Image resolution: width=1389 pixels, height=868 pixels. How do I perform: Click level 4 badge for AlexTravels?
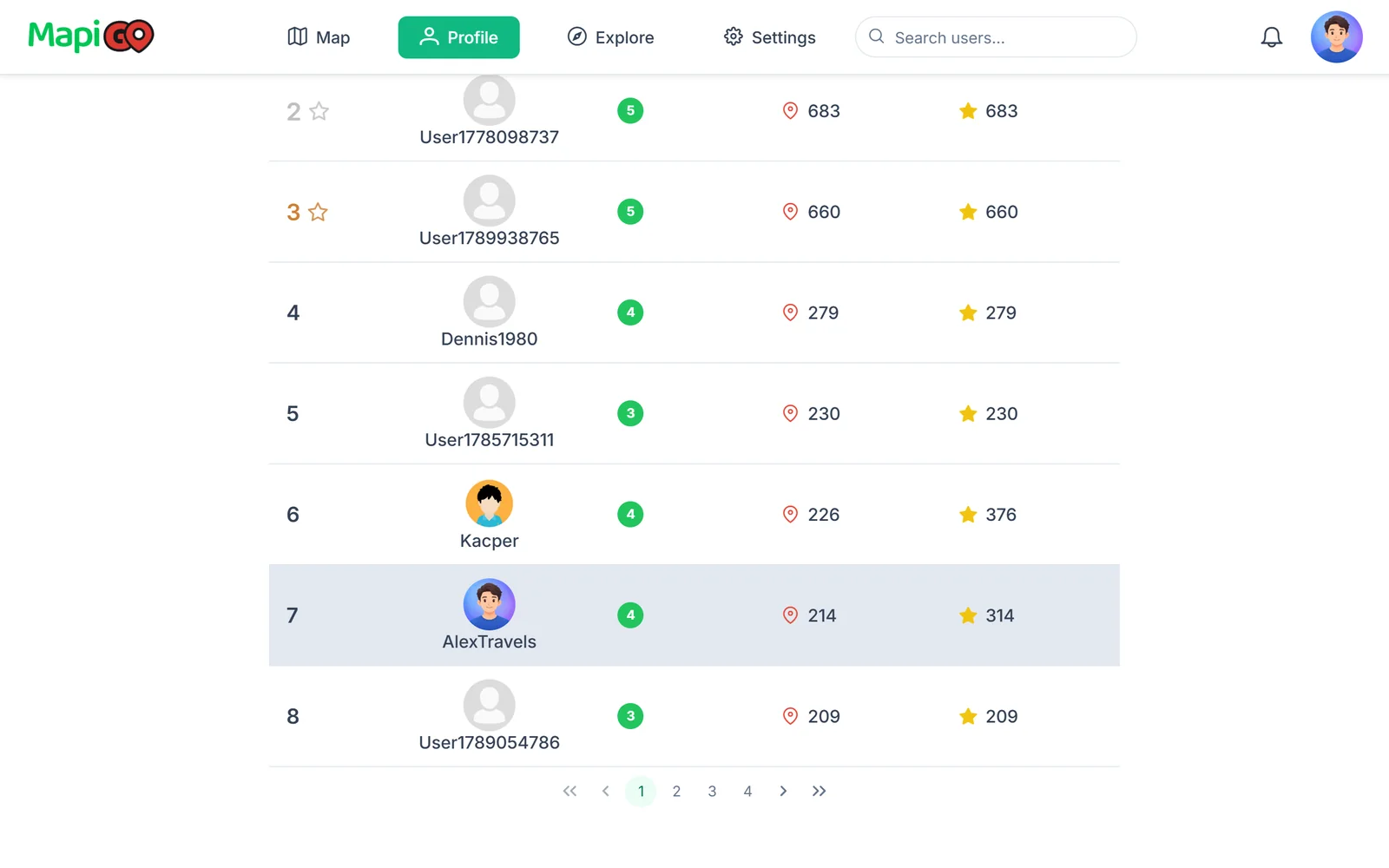pyautogui.click(x=630, y=615)
